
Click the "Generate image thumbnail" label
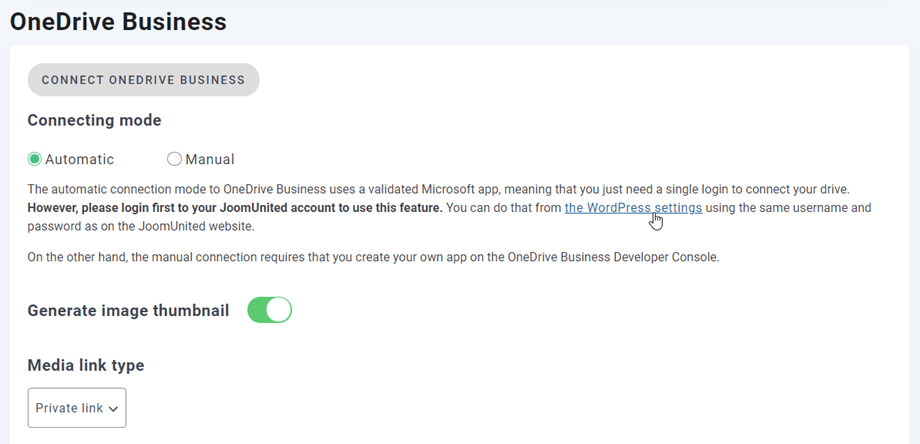point(128,310)
